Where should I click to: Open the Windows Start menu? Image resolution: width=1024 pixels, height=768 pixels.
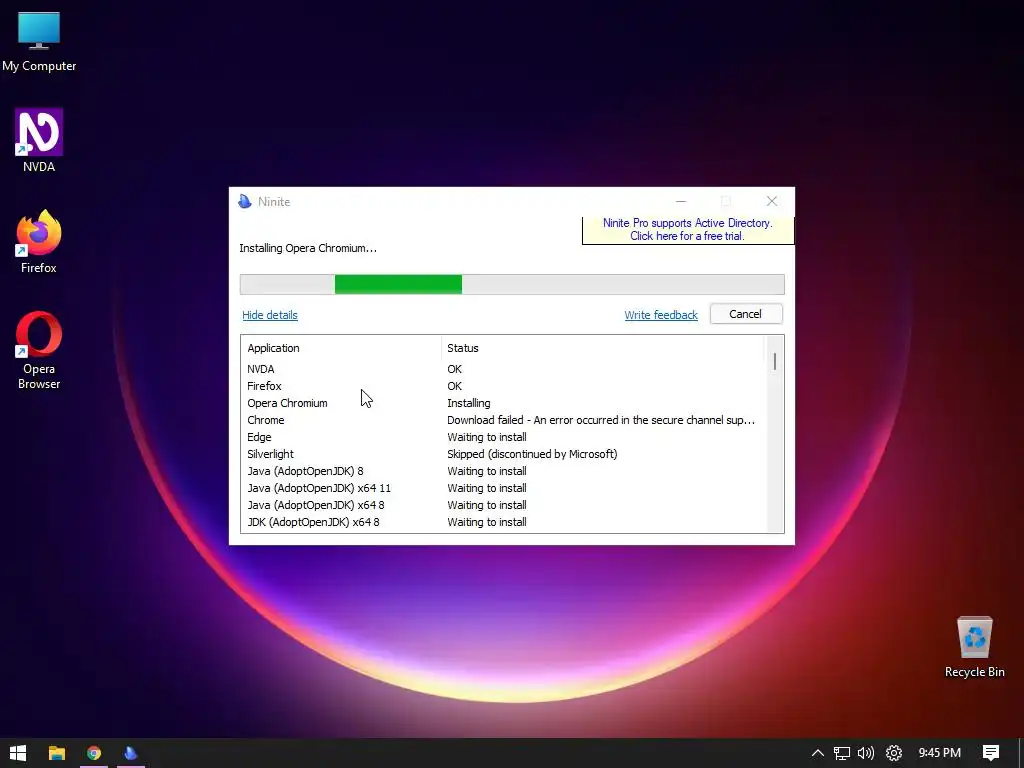click(x=18, y=753)
